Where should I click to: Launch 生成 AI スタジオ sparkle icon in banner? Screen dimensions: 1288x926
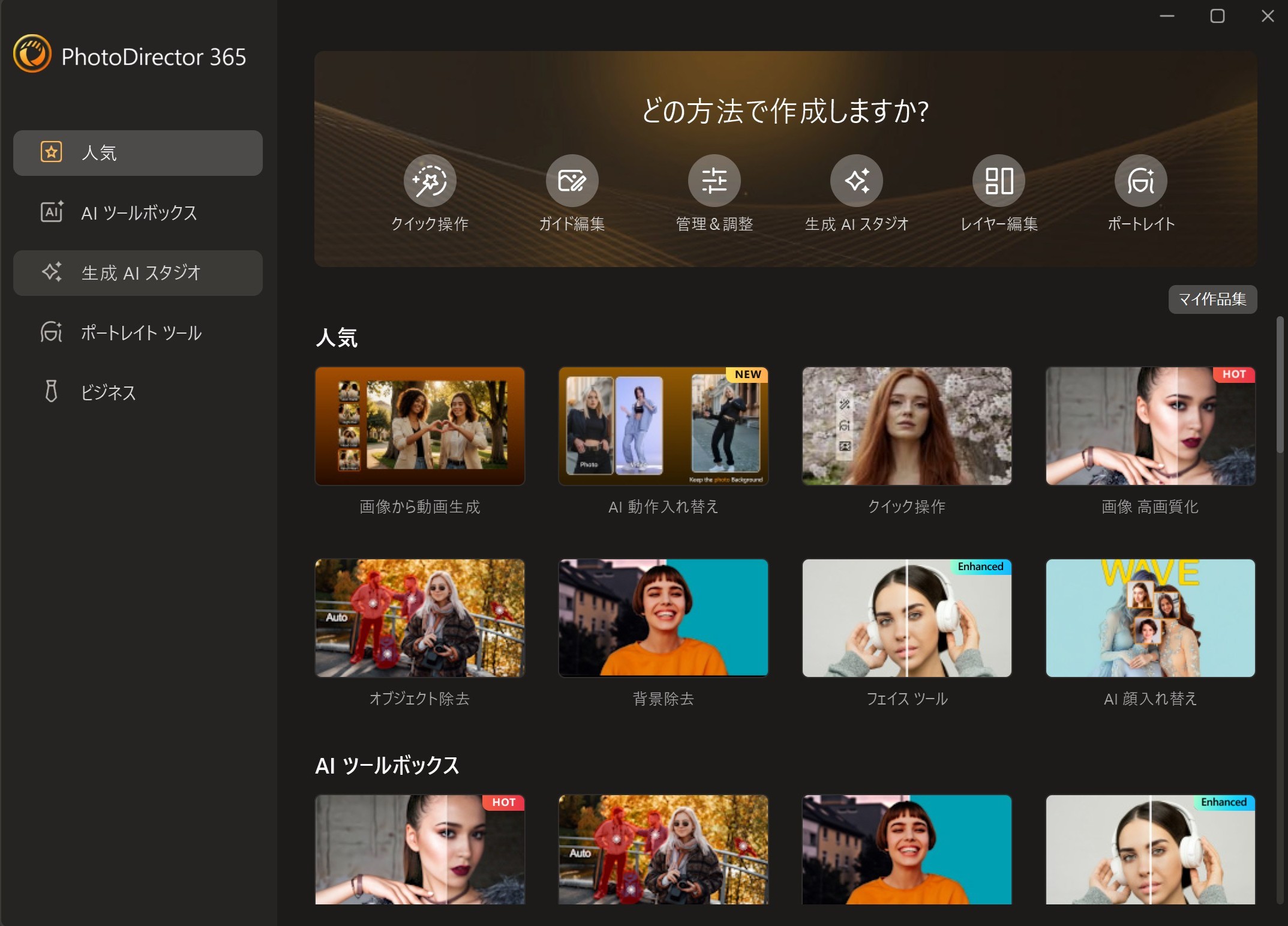click(856, 181)
